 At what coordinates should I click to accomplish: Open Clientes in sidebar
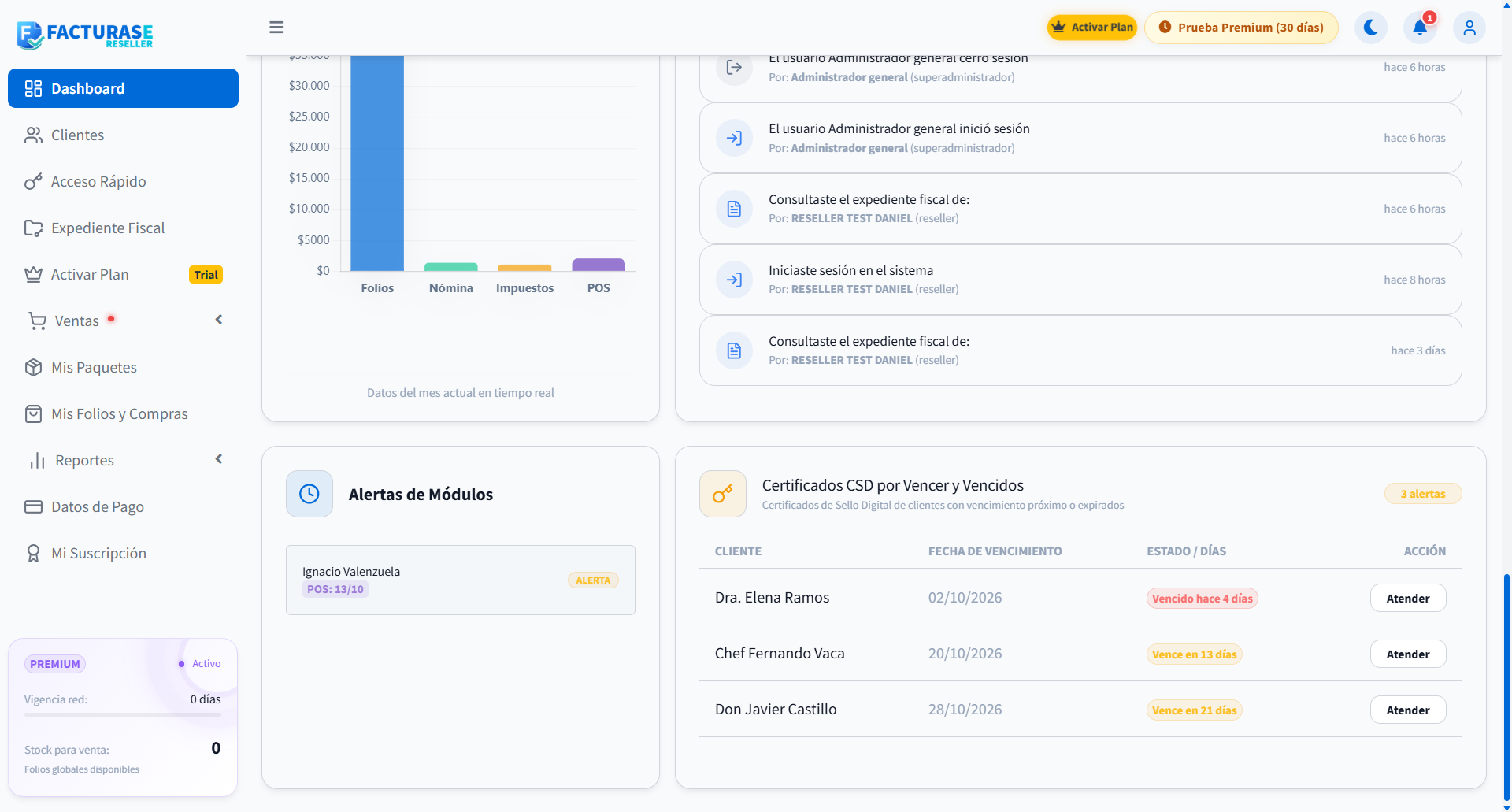point(123,135)
